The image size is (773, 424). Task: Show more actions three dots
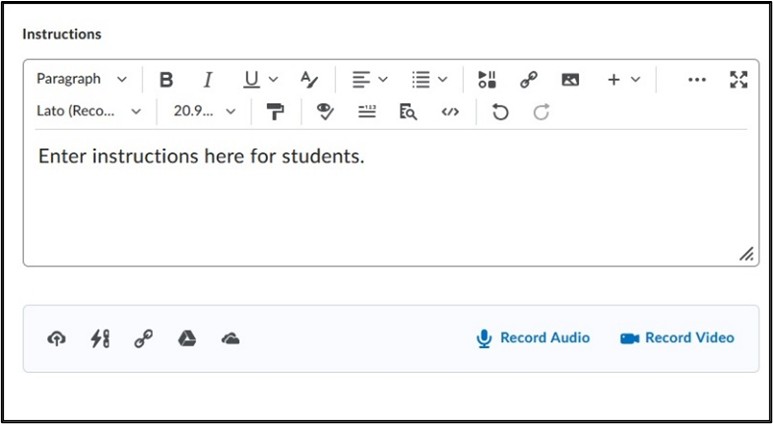(697, 80)
